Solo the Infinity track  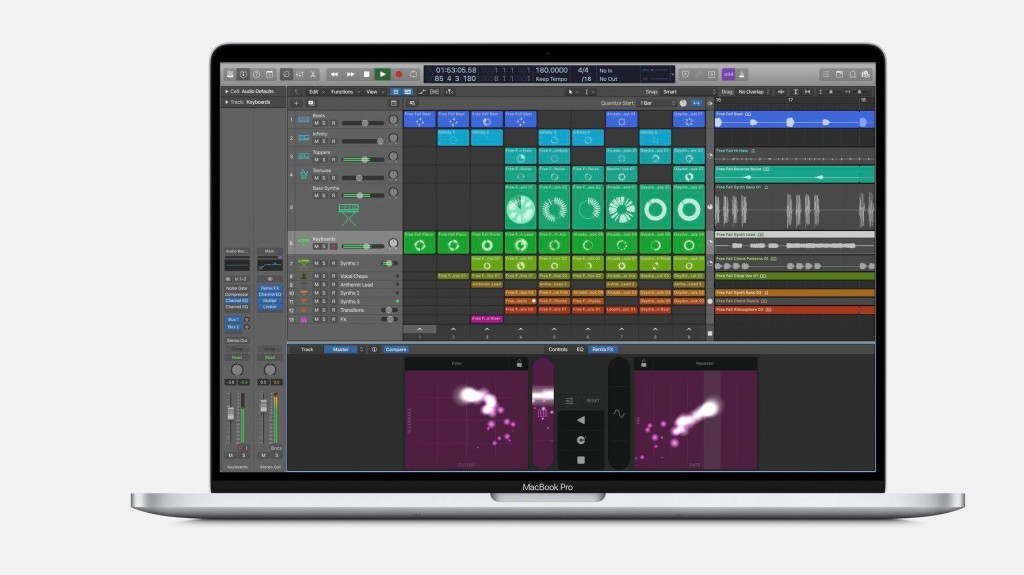(x=325, y=141)
